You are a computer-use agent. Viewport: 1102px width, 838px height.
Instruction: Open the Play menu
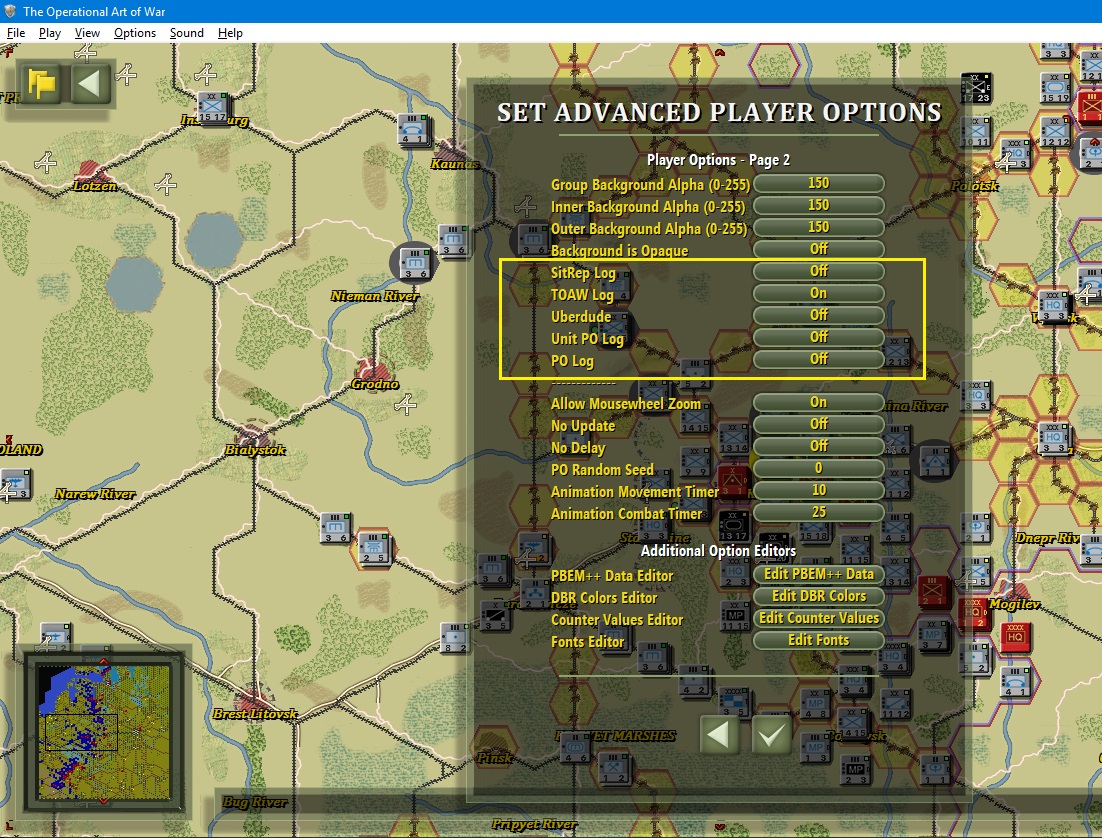click(x=49, y=33)
